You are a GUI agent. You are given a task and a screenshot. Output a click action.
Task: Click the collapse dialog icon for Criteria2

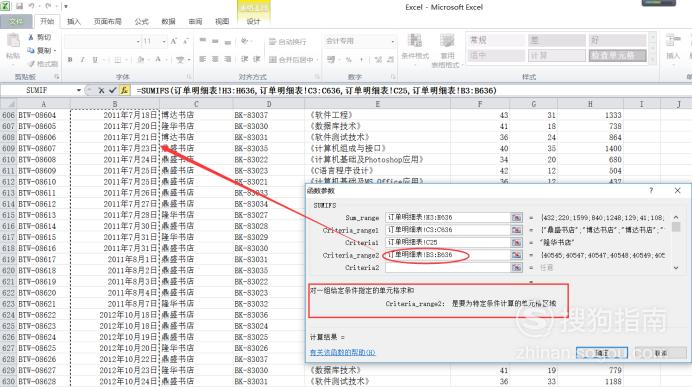(x=516, y=267)
